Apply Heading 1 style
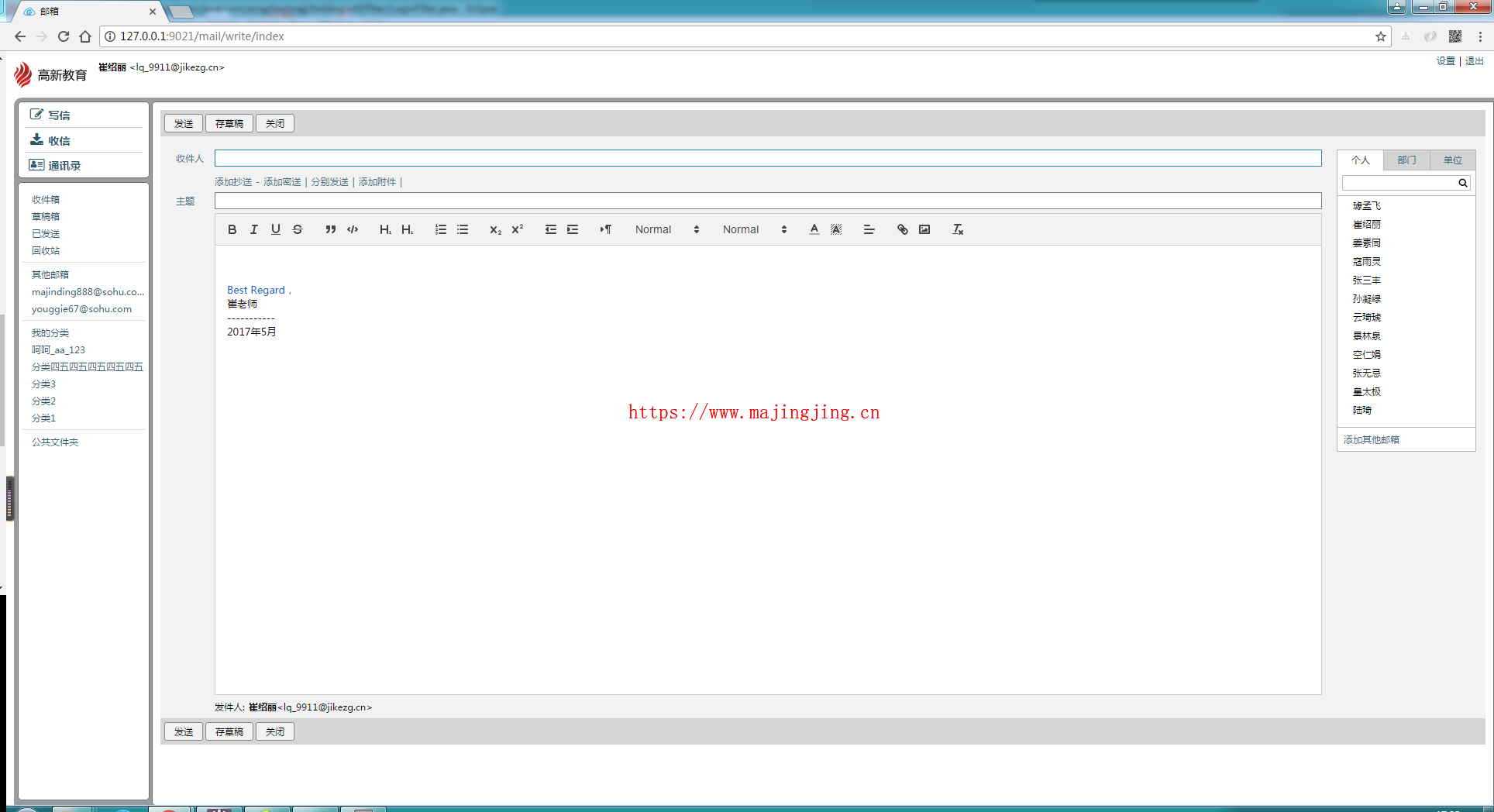This screenshot has width=1494, height=812. (x=385, y=229)
